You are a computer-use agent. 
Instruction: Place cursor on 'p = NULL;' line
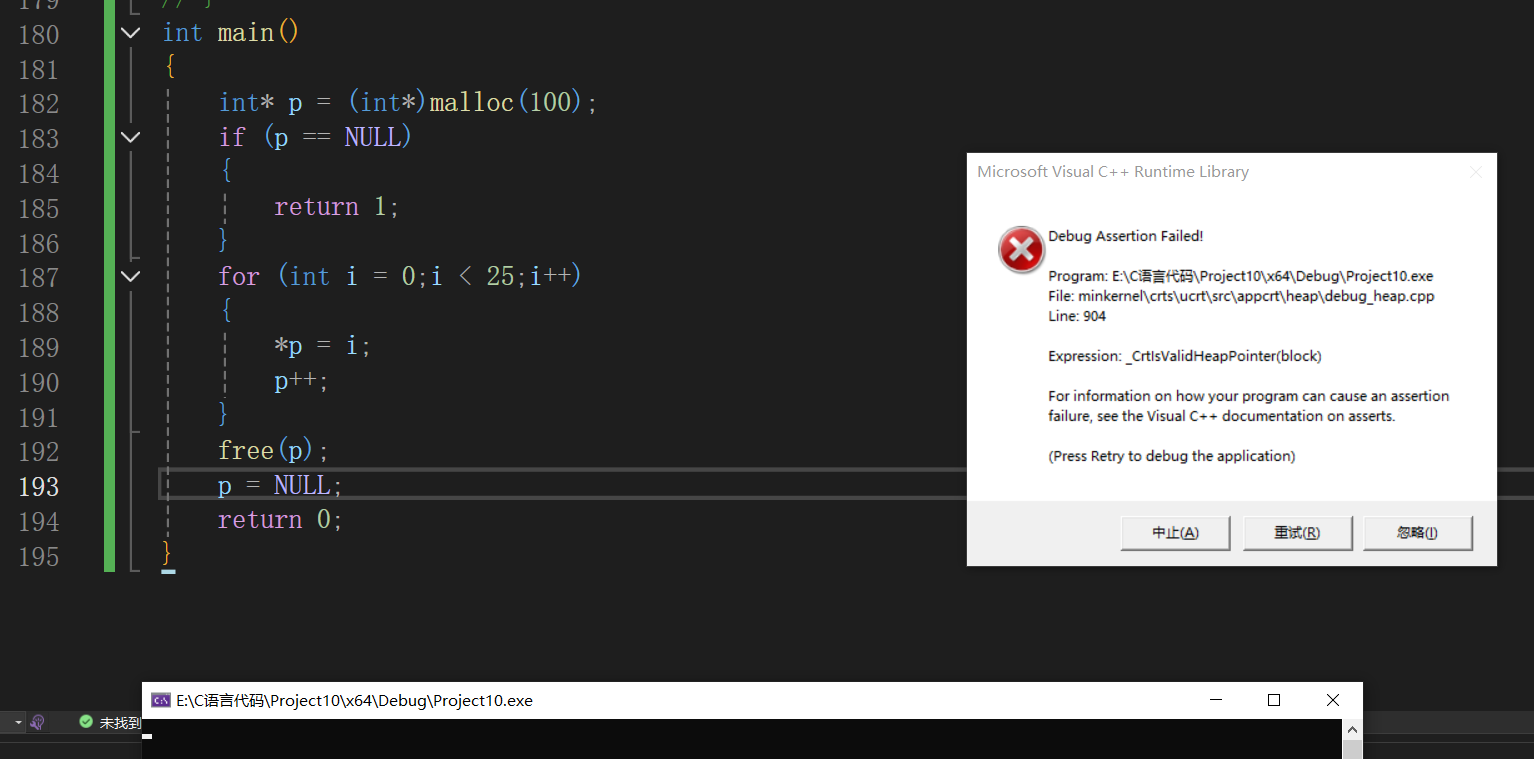pyautogui.click(x=280, y=486)
